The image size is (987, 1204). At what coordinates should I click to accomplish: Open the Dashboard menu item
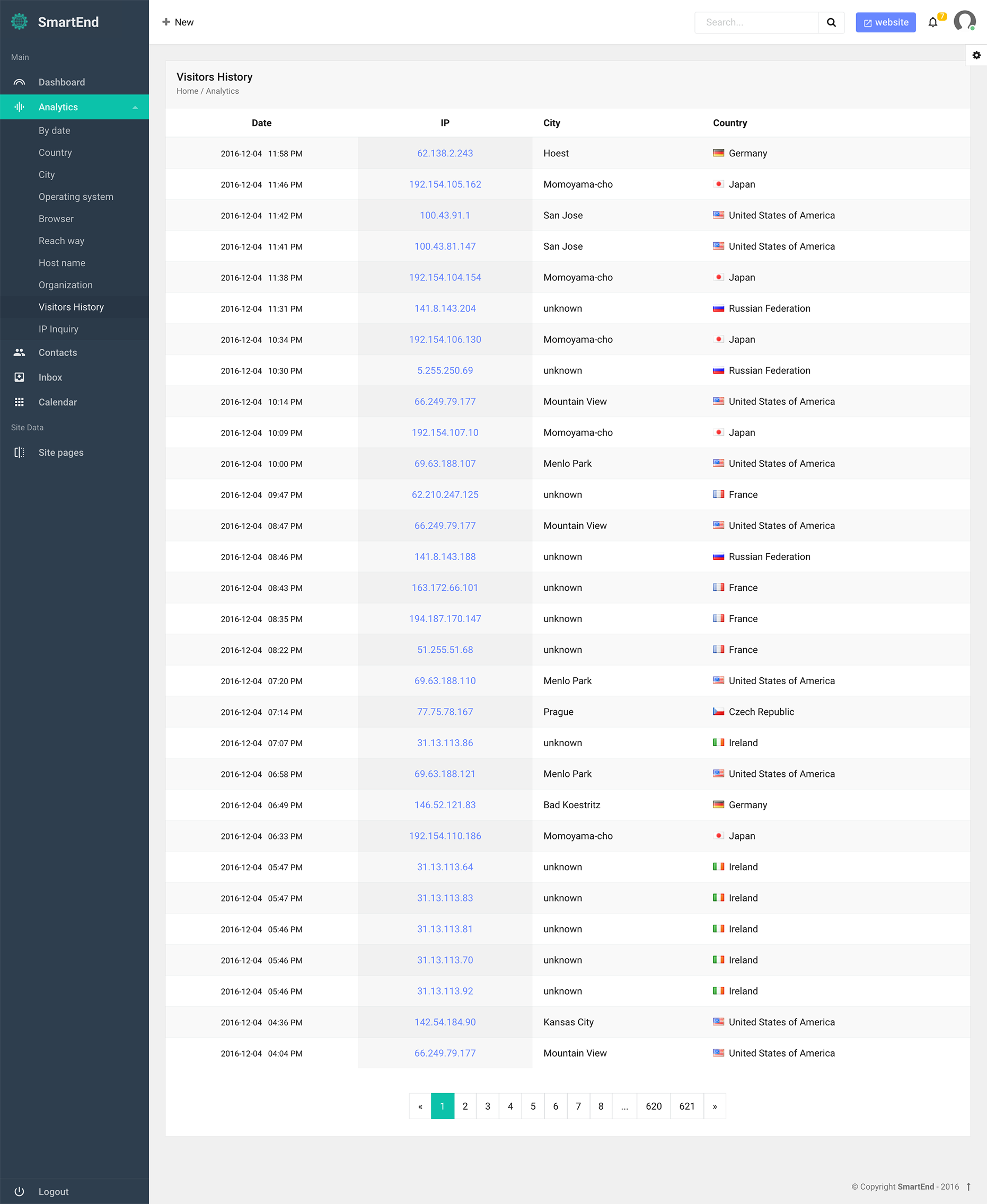(75, 83)
